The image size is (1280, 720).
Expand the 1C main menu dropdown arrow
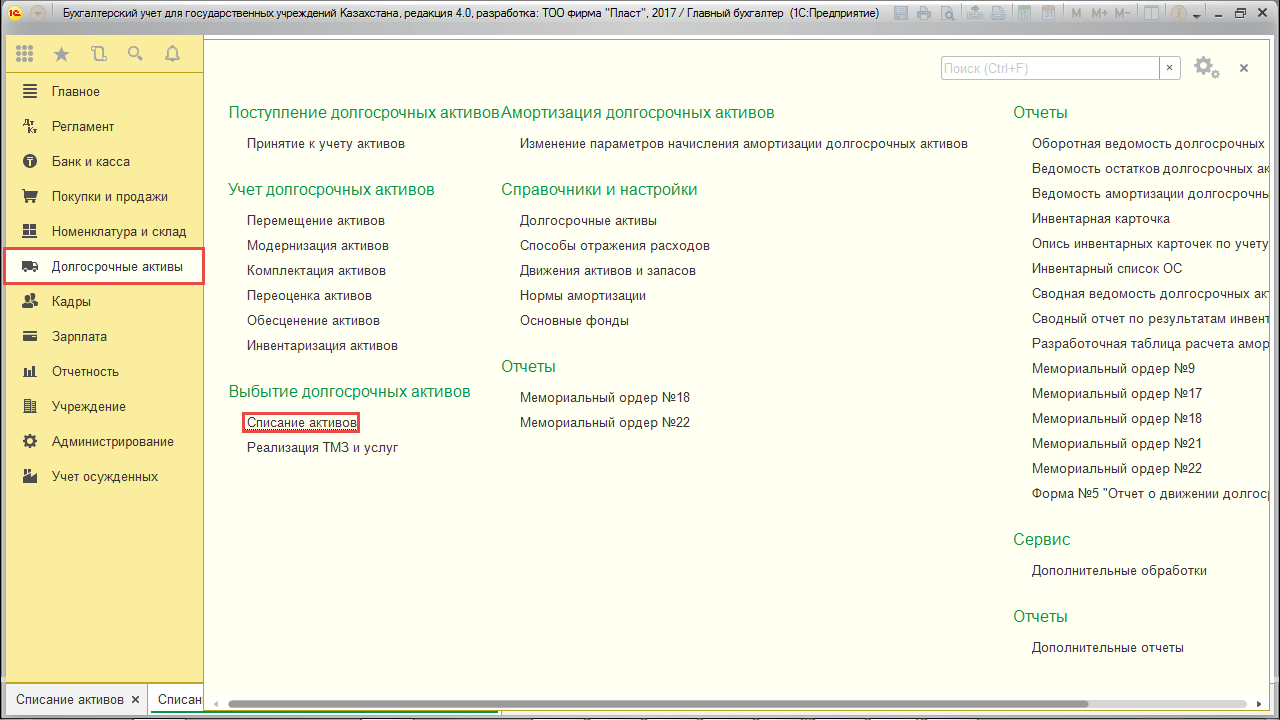click(x=38, y=14)
